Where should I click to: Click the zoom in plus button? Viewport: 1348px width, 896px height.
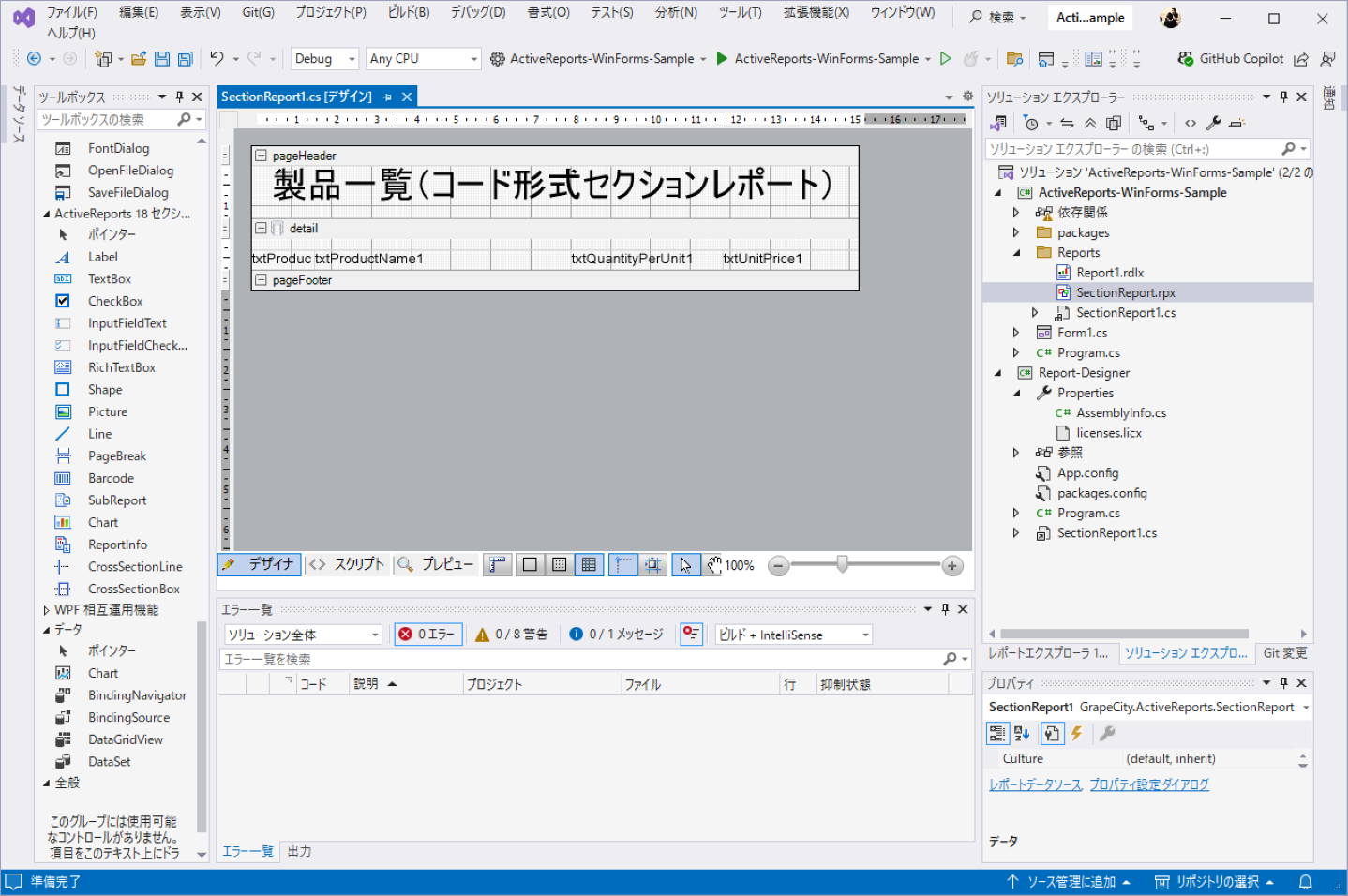tap(952, 566)
